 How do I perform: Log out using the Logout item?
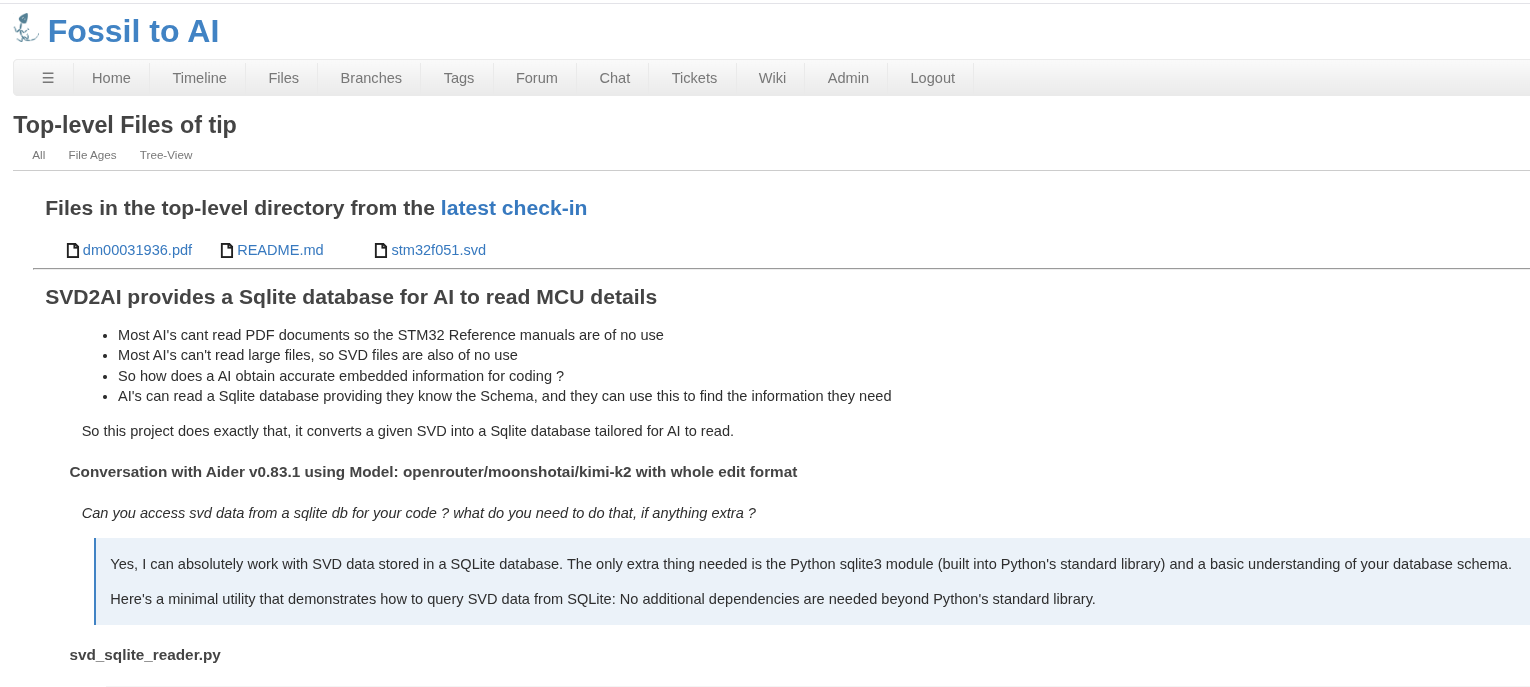tap(932, 78)
